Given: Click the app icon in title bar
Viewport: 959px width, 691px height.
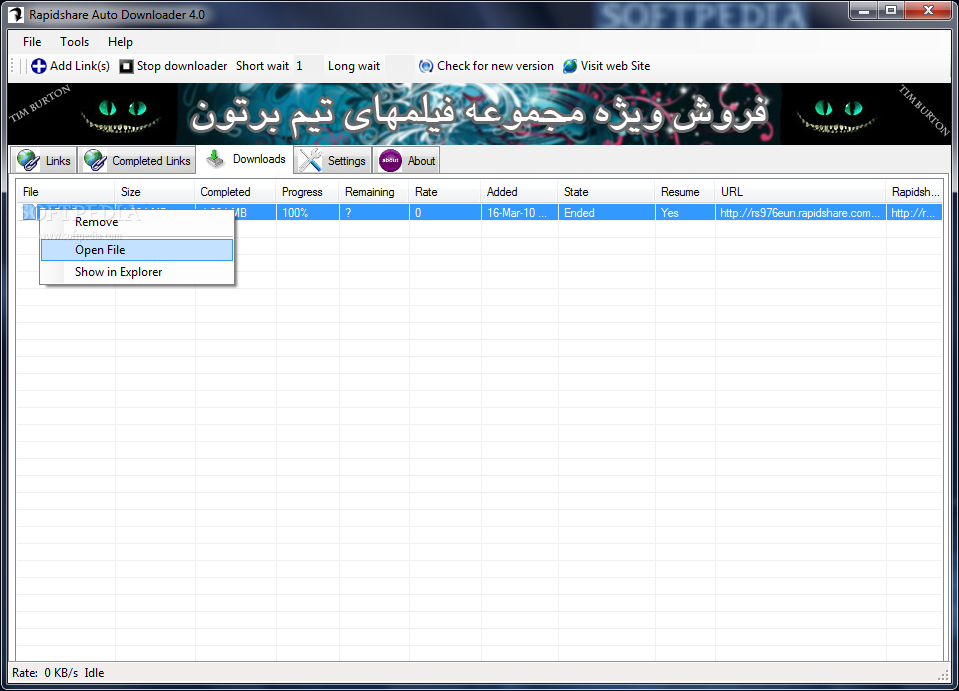Looking at the screenshot, I should [17, 15].
